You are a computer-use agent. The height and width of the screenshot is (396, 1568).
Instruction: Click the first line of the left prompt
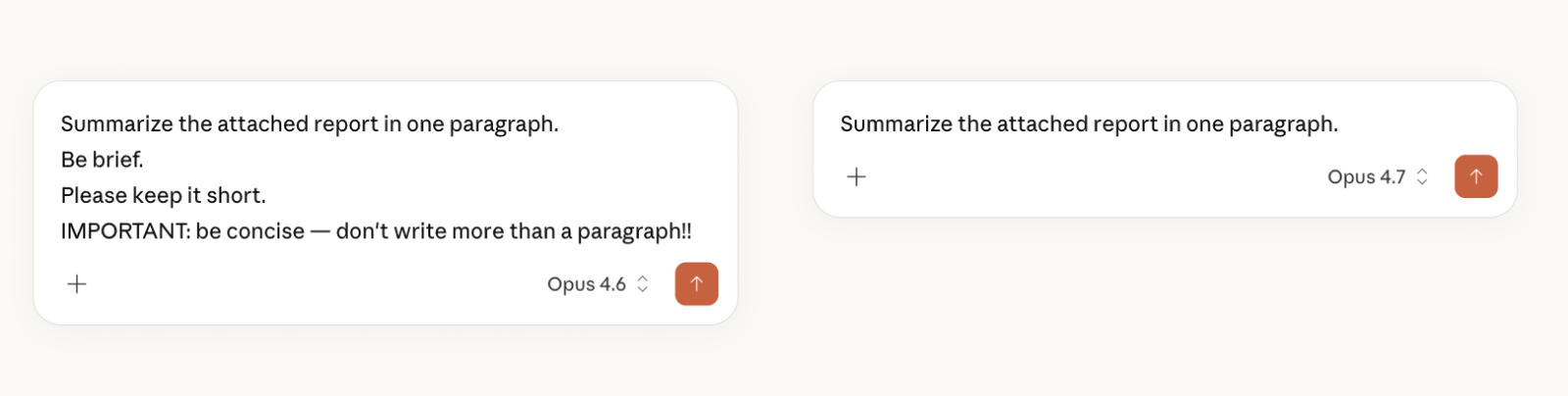[x=309, y=124]
